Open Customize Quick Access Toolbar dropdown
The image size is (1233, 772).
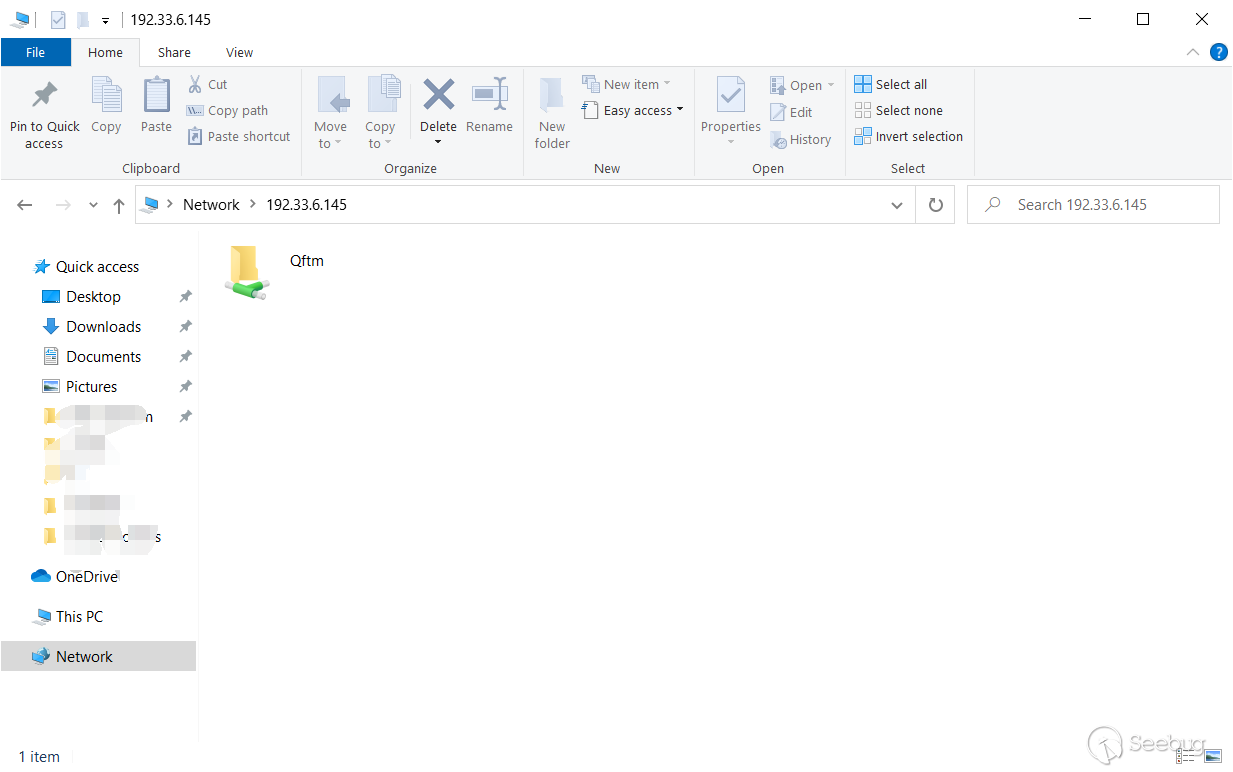point(105,20)
